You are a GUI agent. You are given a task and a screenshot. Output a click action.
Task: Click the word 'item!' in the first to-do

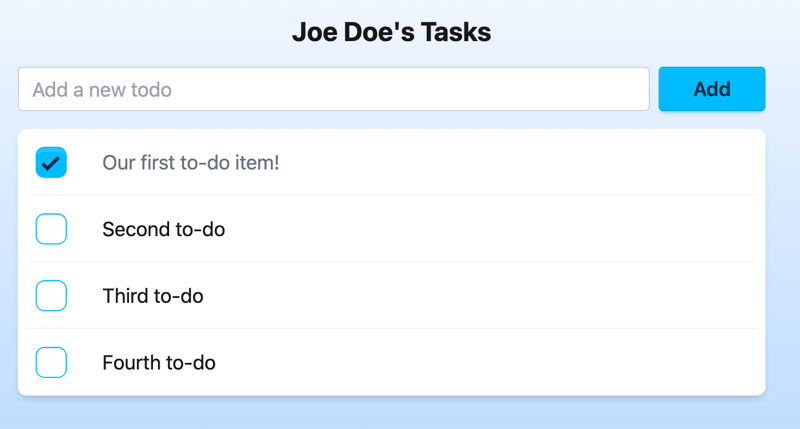(257, 162)
